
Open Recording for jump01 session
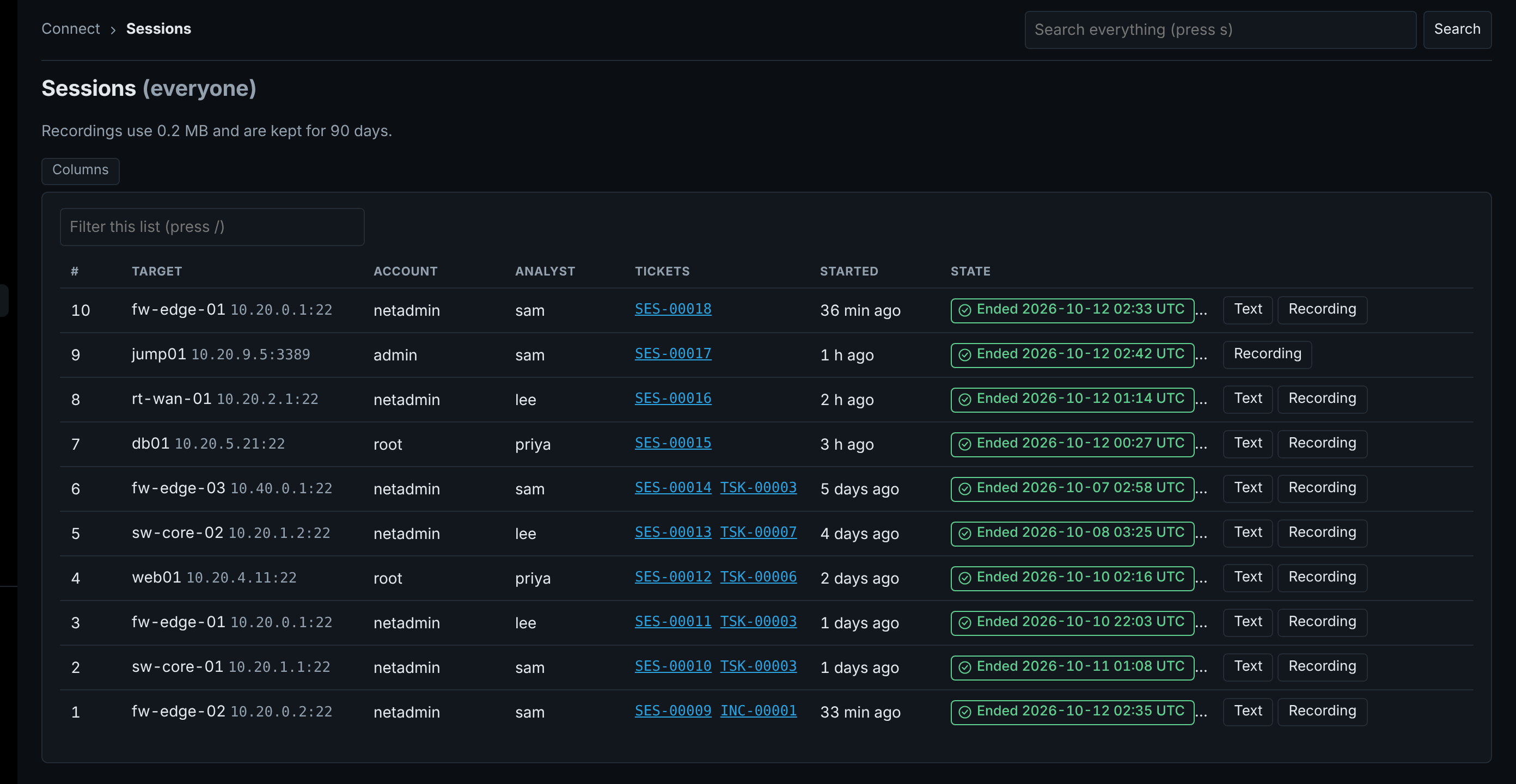(1267, 354)
